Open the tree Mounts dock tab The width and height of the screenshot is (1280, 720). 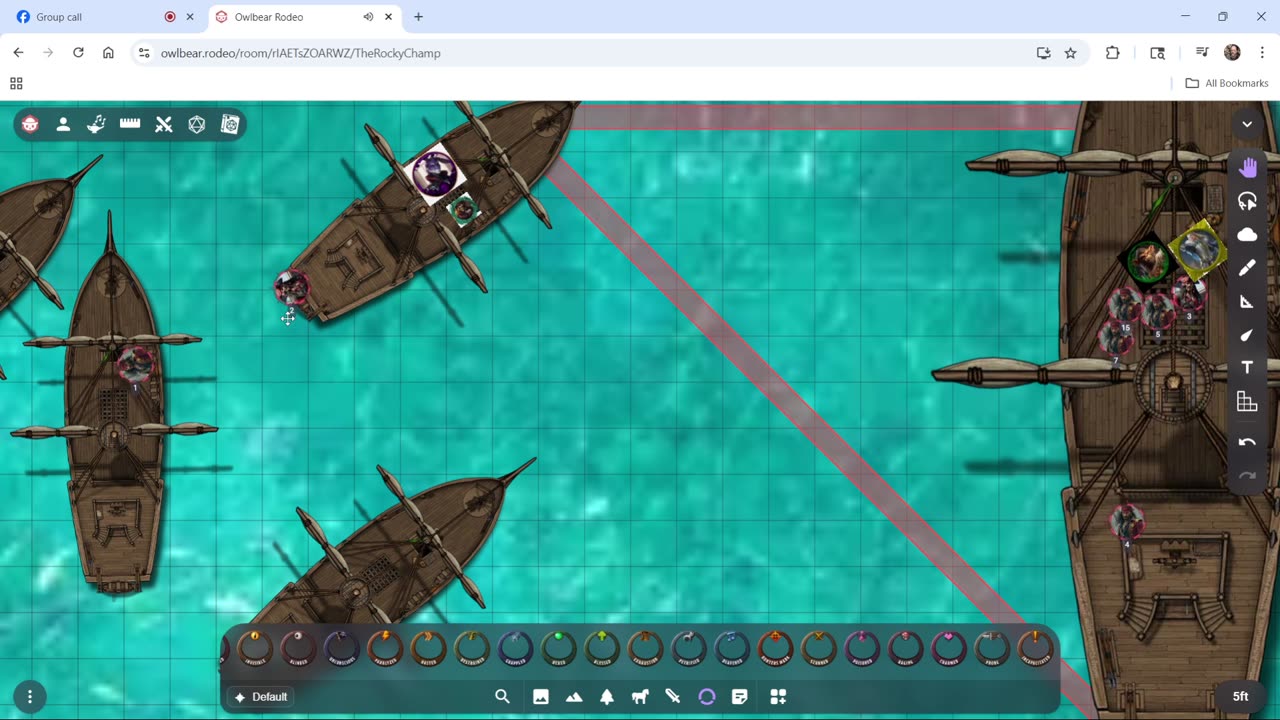pyautogui.click(x=607, y=697)
